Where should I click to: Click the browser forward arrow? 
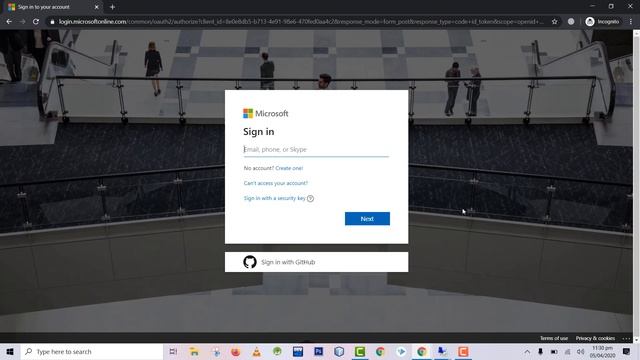tap(22, 22)
